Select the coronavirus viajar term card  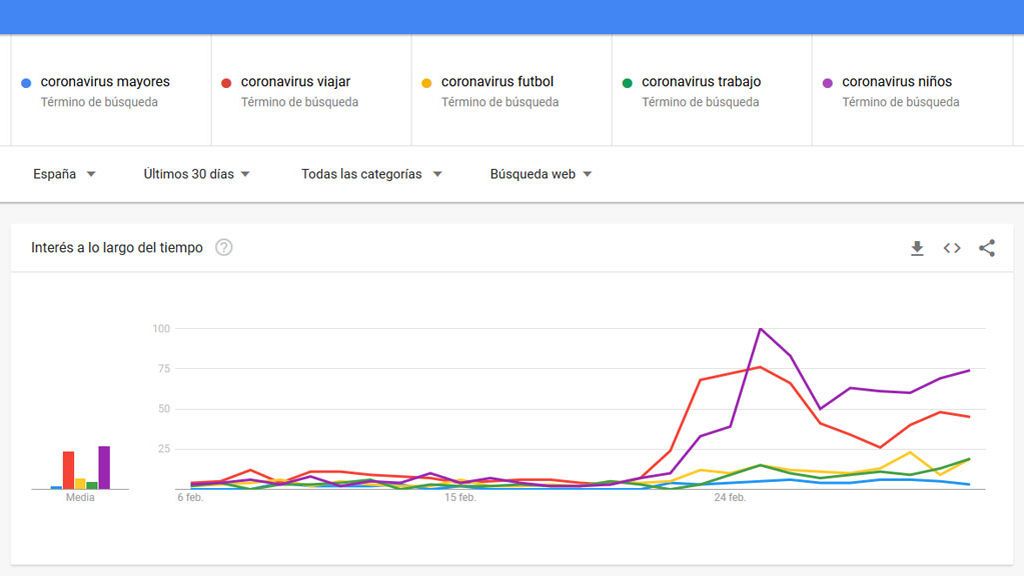[x=312, y=90]
